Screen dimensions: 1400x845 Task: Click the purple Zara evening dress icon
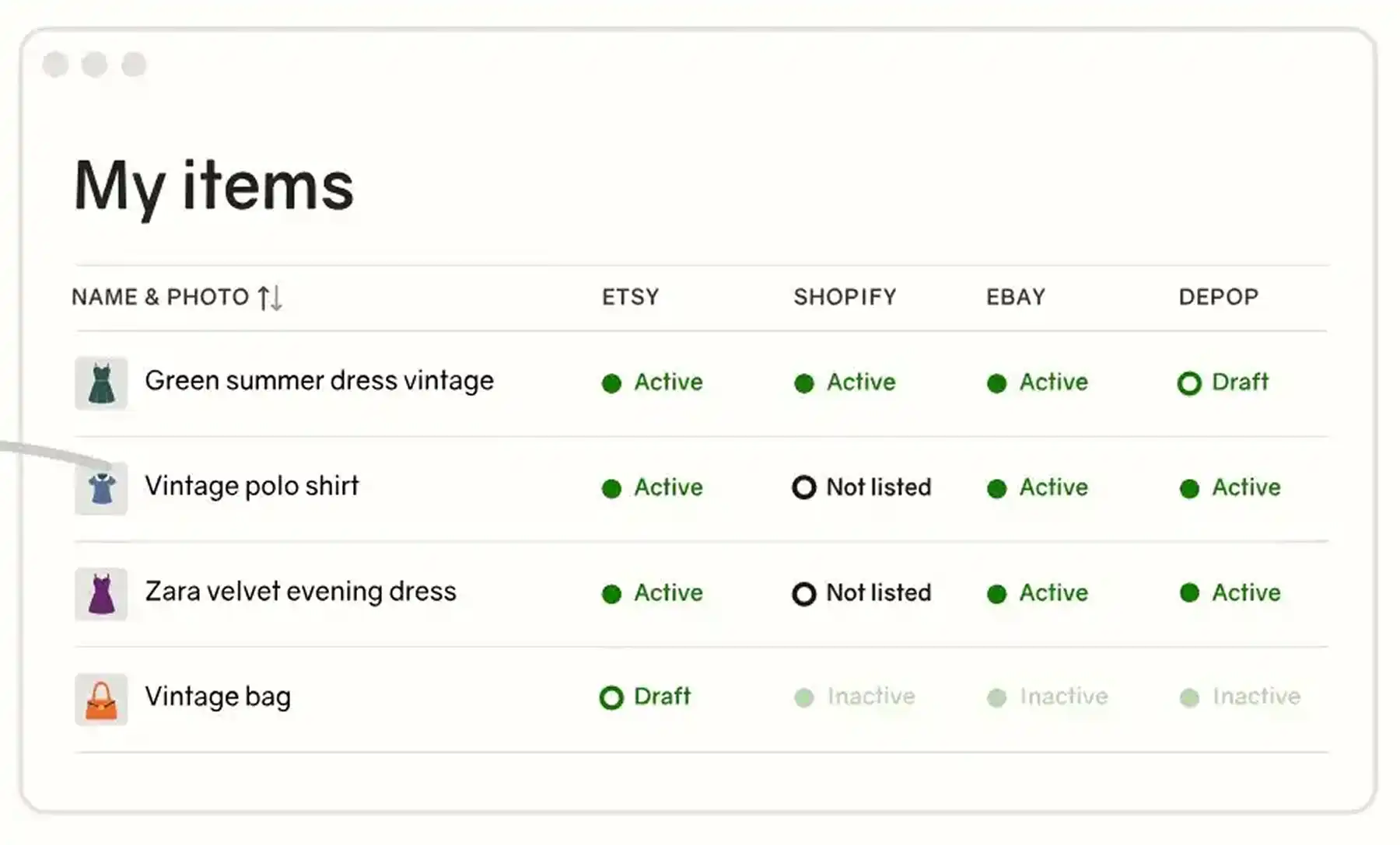point(100,593)
